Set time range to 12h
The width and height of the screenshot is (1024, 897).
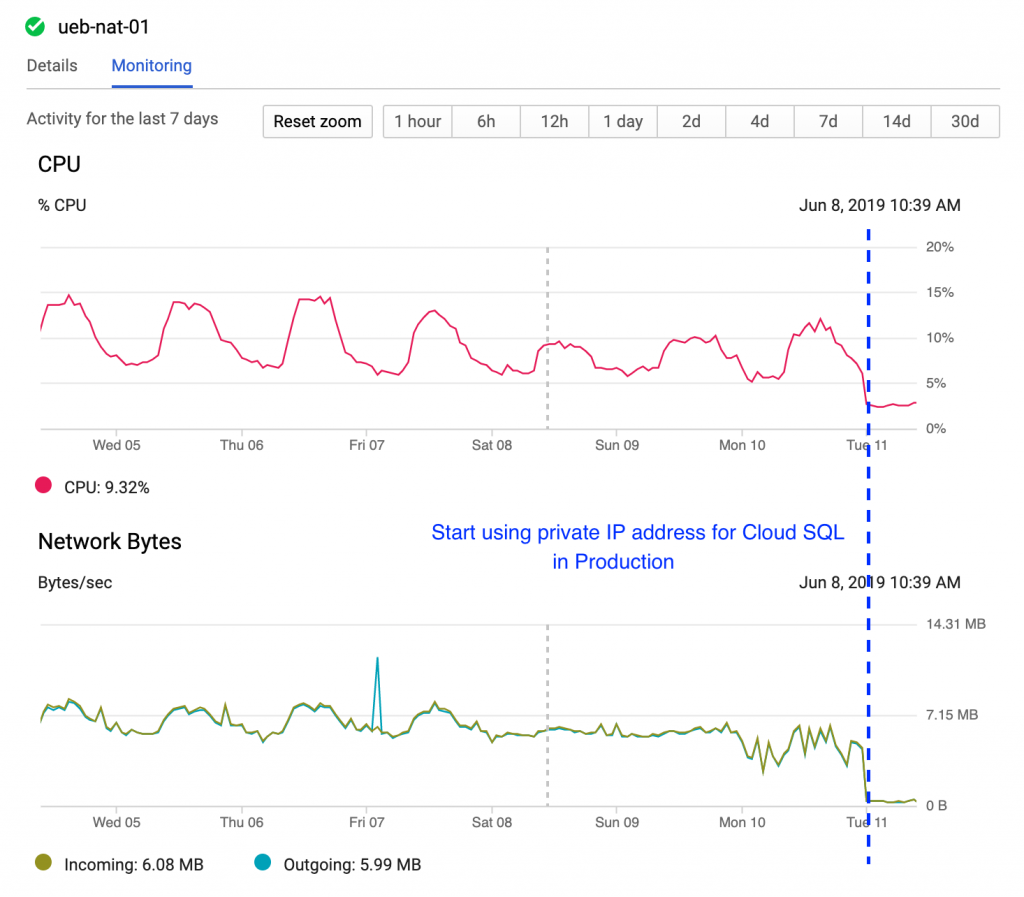pyautogui.click(x=554, y=121)
